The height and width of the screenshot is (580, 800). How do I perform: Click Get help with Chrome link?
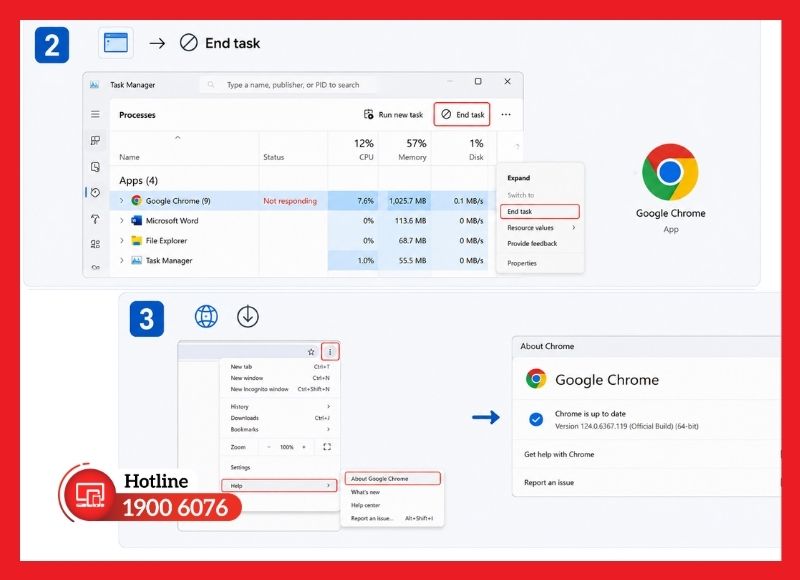pos(559,454)
